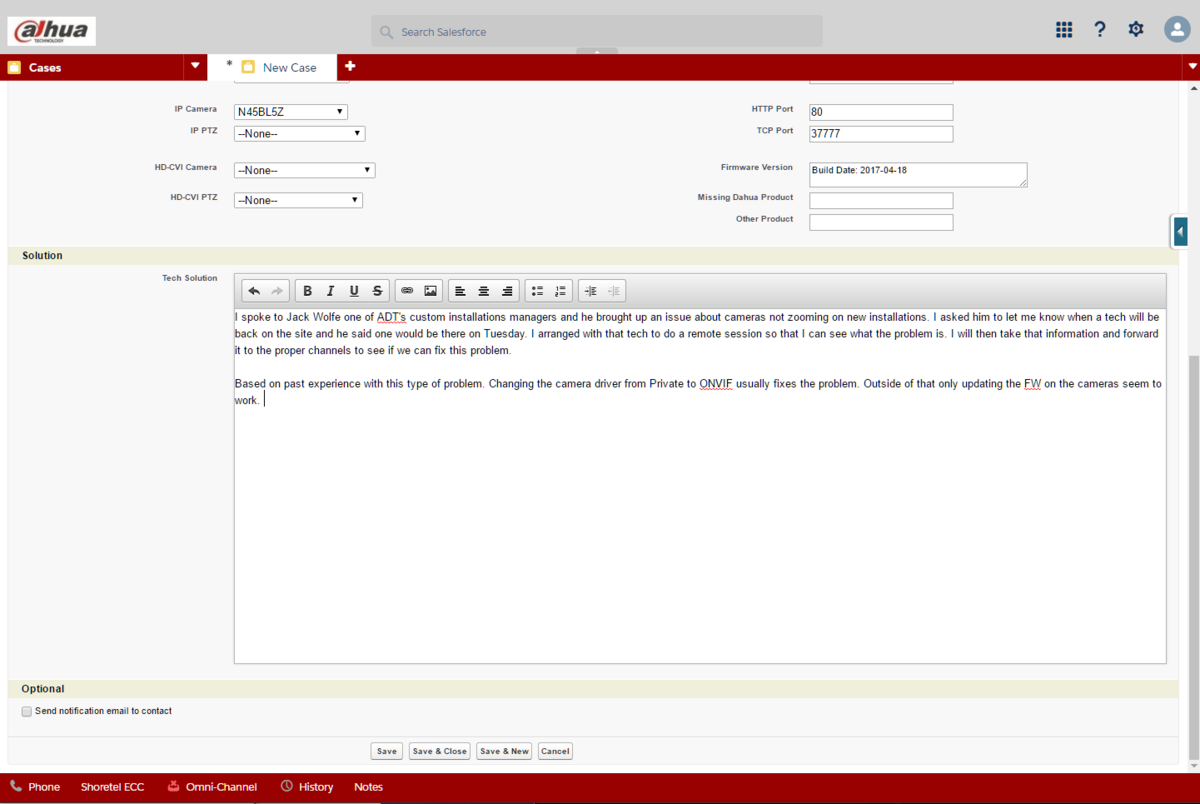Open Cases navigation dropdown arrow
The width and height of the screenshot is (1200, 804).
tap(195, 67)
